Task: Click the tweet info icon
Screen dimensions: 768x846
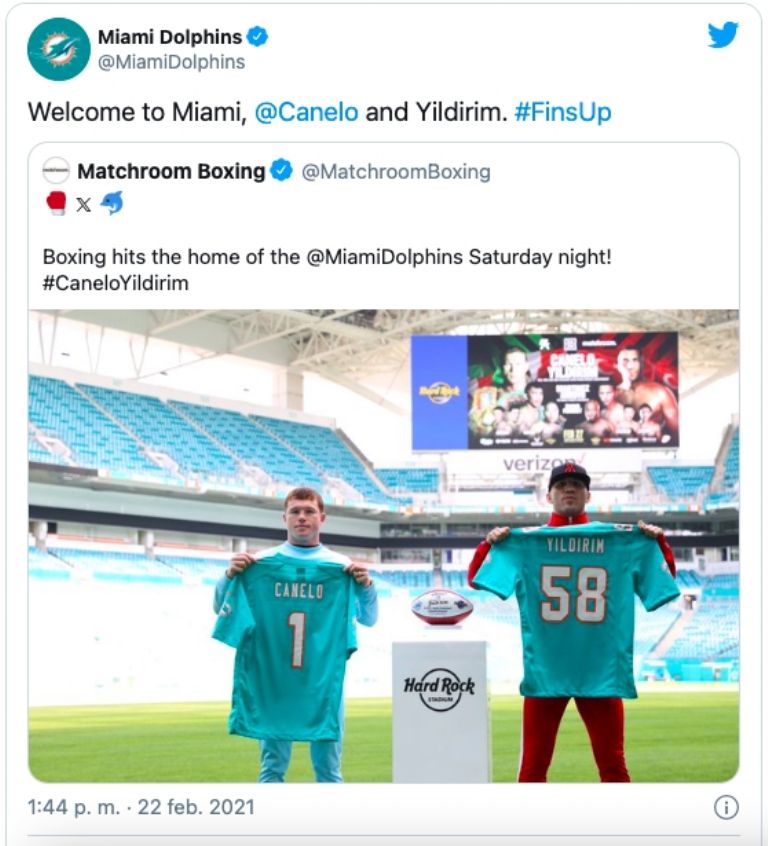Action: 726,808
